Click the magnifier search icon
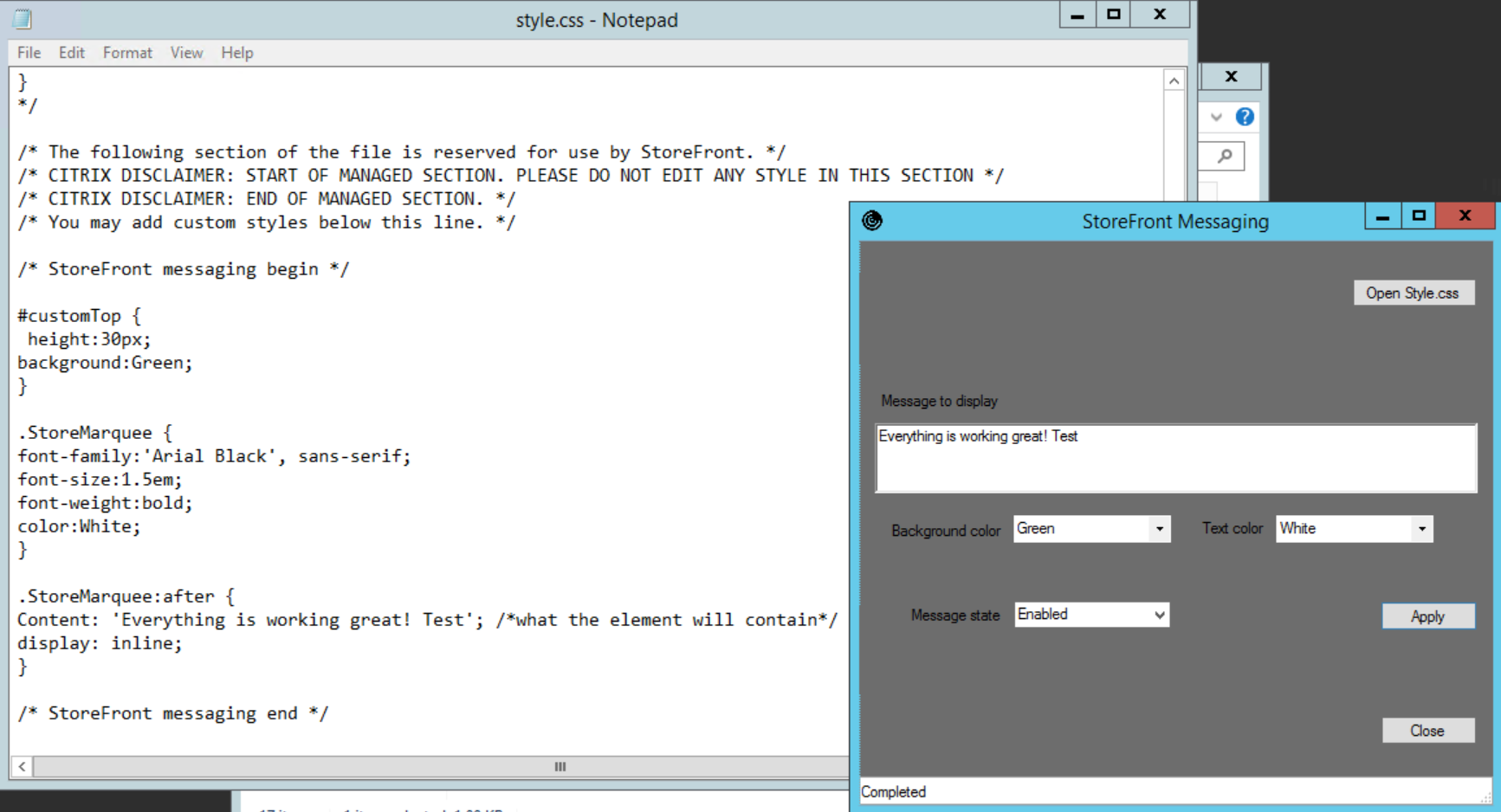Image resolution: width=1501 pixels, height=812 pixels. pyautogui.click(x=1225, y=156)
